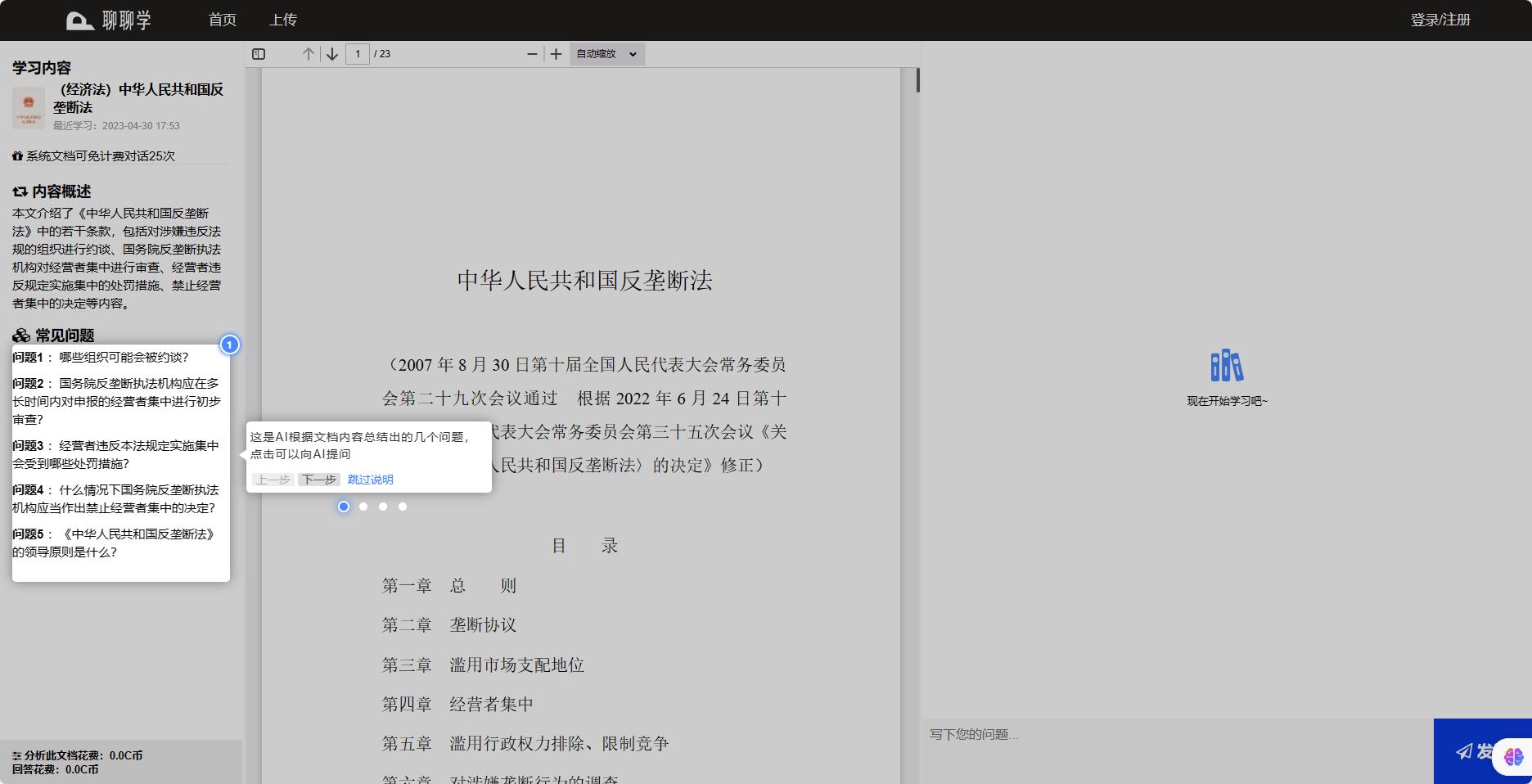Image resolution: width=1532 pixels, height=784 pixels.
Task: Toggle the PDF sidebar panel
Action: [259, 53]
